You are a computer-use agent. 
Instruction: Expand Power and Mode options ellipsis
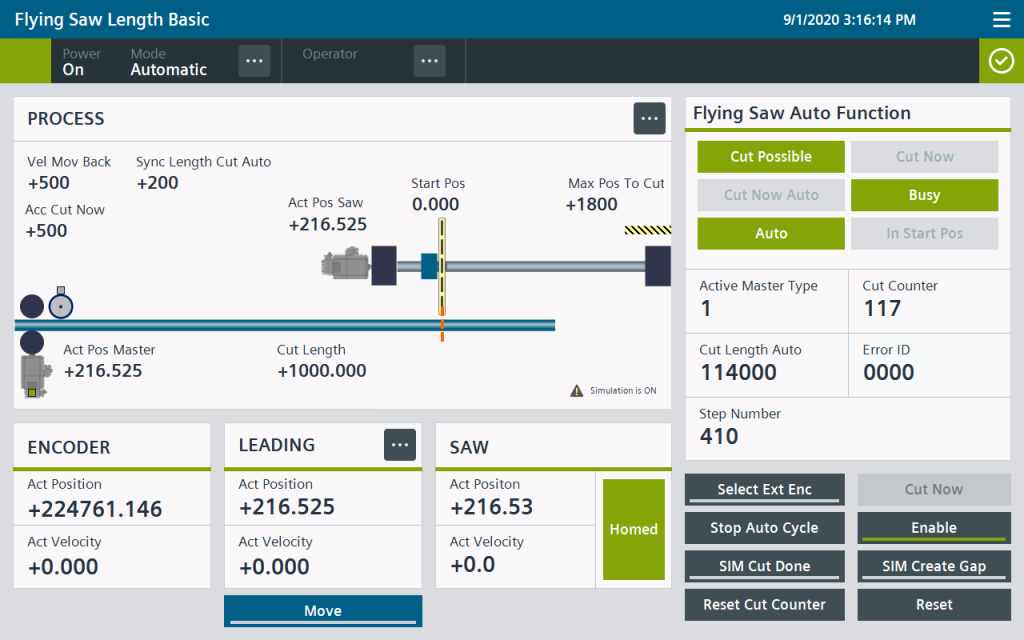point(254,61)
